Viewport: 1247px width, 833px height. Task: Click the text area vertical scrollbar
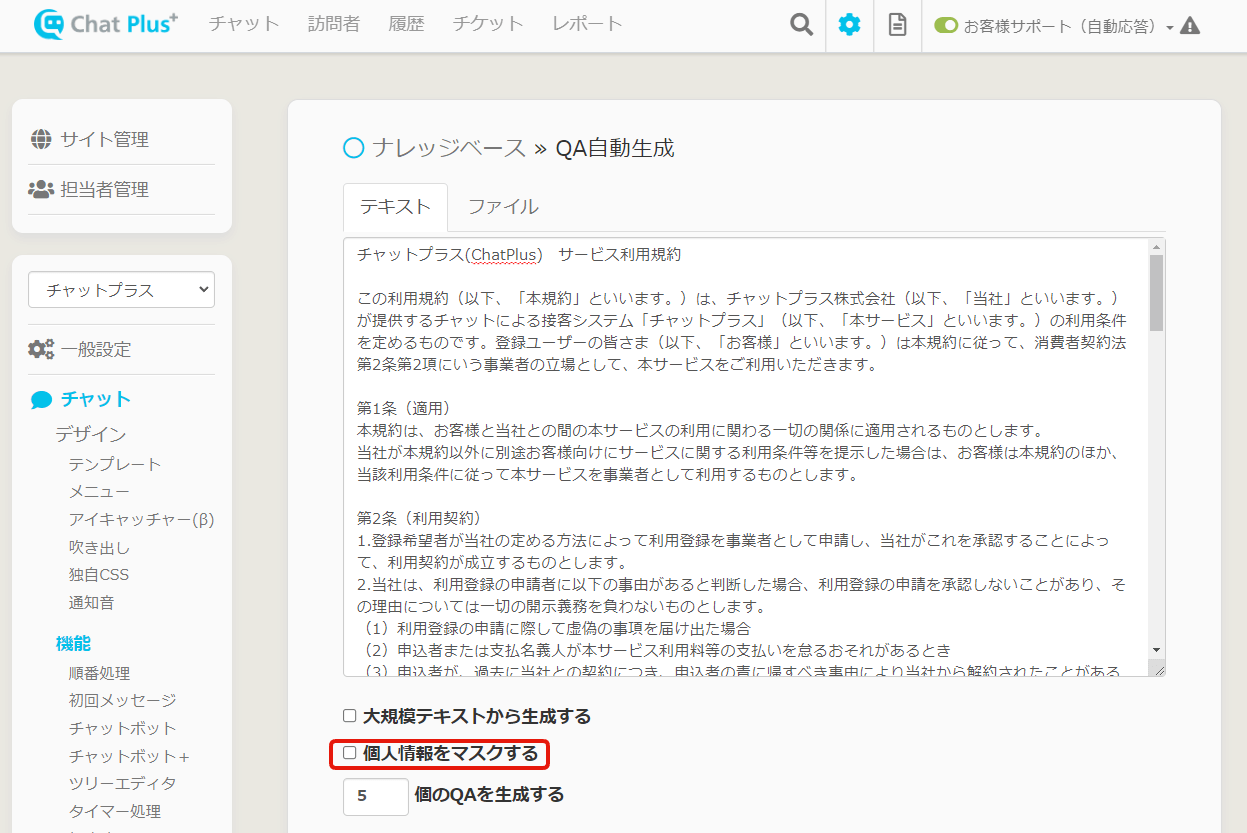[1156, 292]
